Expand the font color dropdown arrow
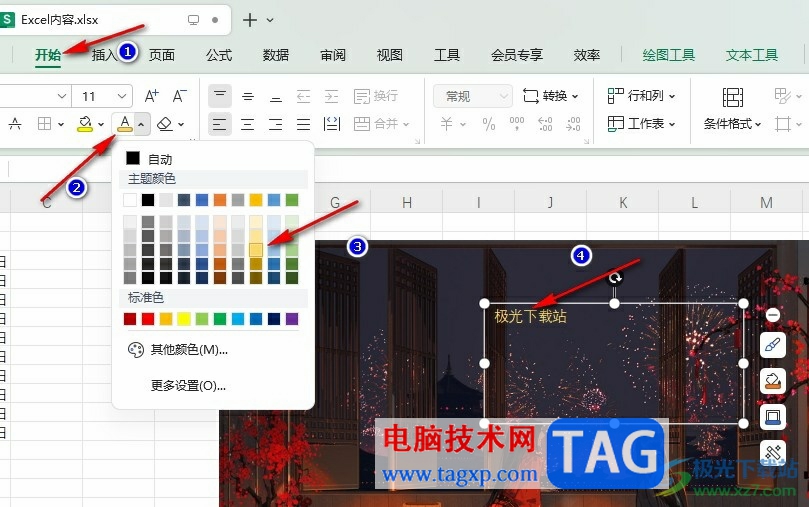 [x=141, y=124]
